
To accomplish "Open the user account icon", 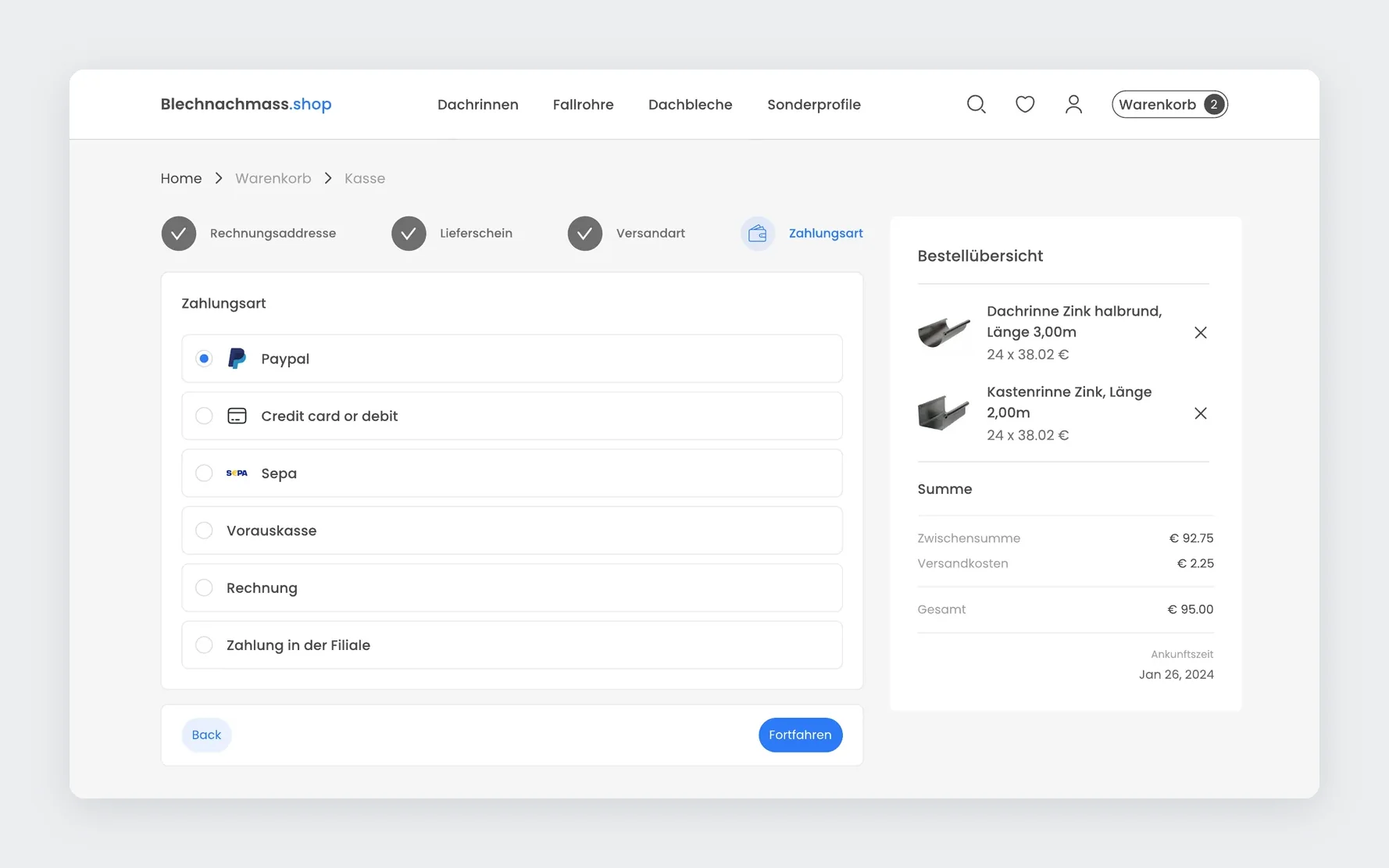I will pyautogui.click(x=1073, y=104).
